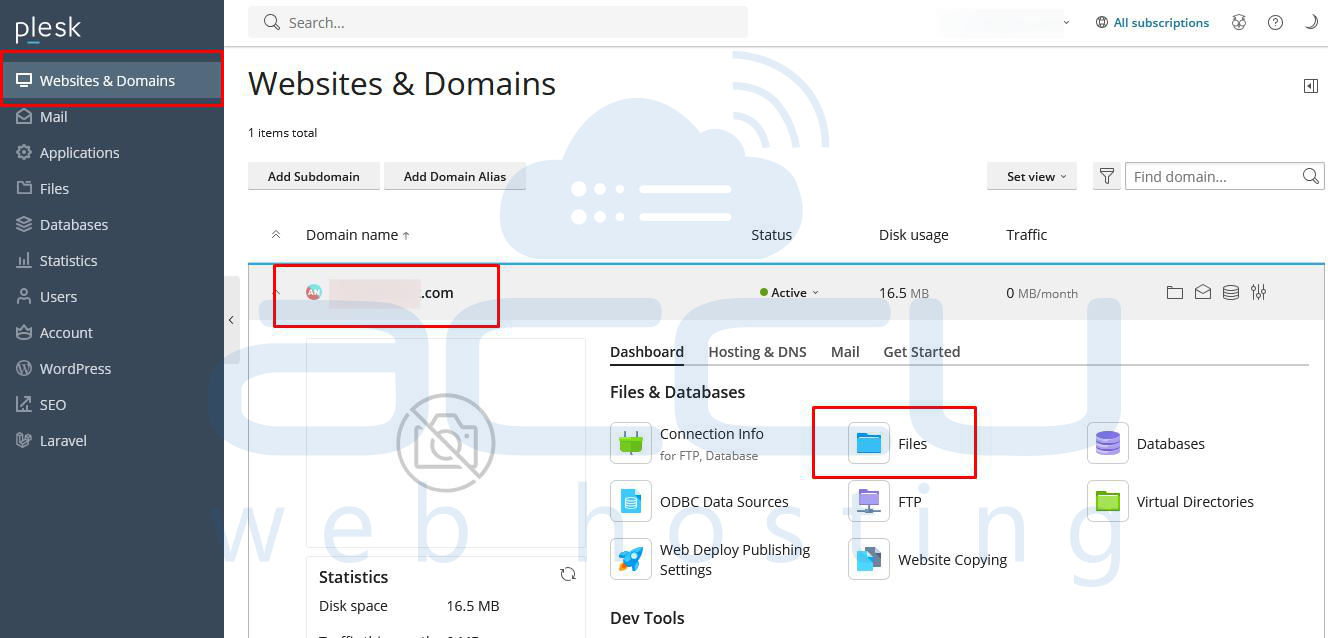Open Virtual Directories
Screen dimensions: 1328x638
click(1107, 501)
